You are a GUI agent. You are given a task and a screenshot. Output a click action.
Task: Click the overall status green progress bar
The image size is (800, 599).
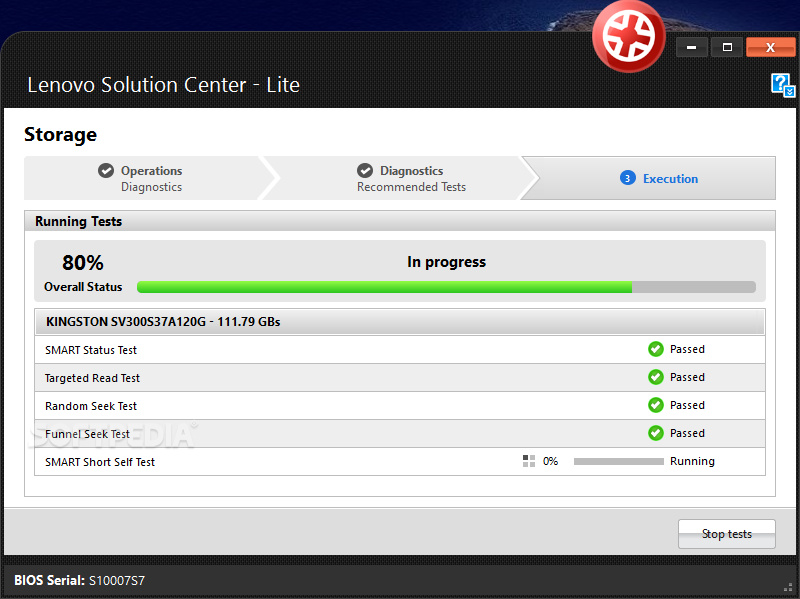pos(446,287)
